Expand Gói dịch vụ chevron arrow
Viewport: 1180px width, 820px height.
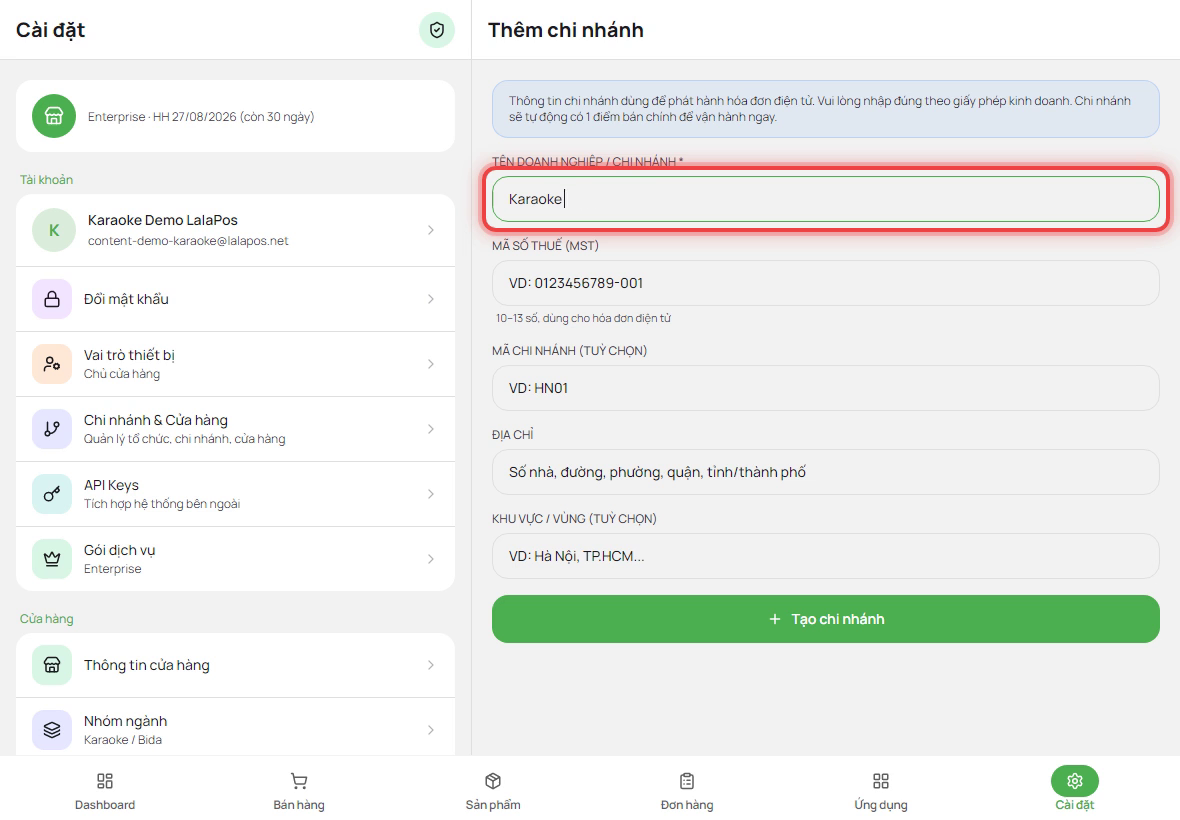(x=430, y=559)
